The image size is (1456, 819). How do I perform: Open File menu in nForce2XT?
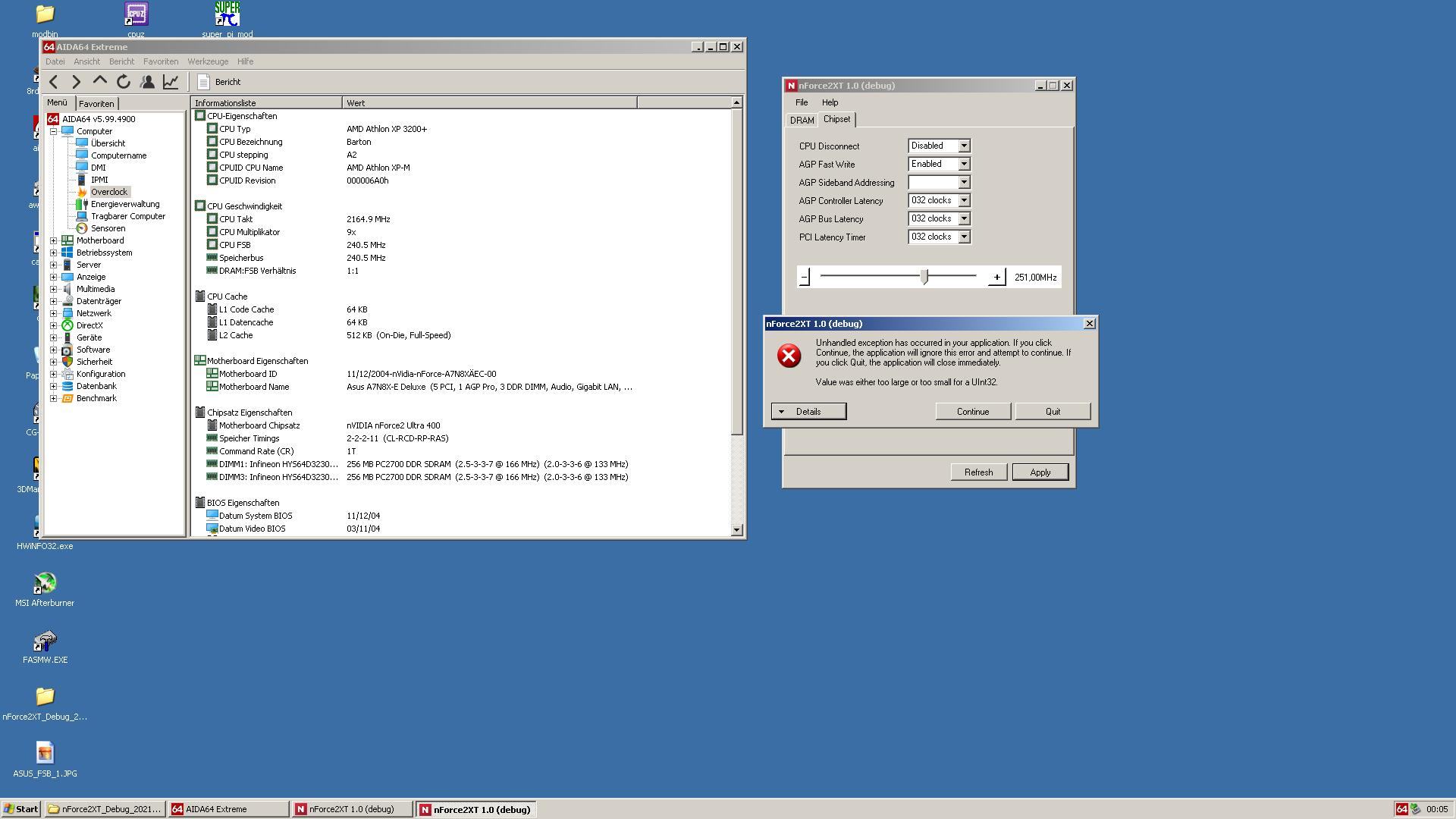[x=802, y=102]
